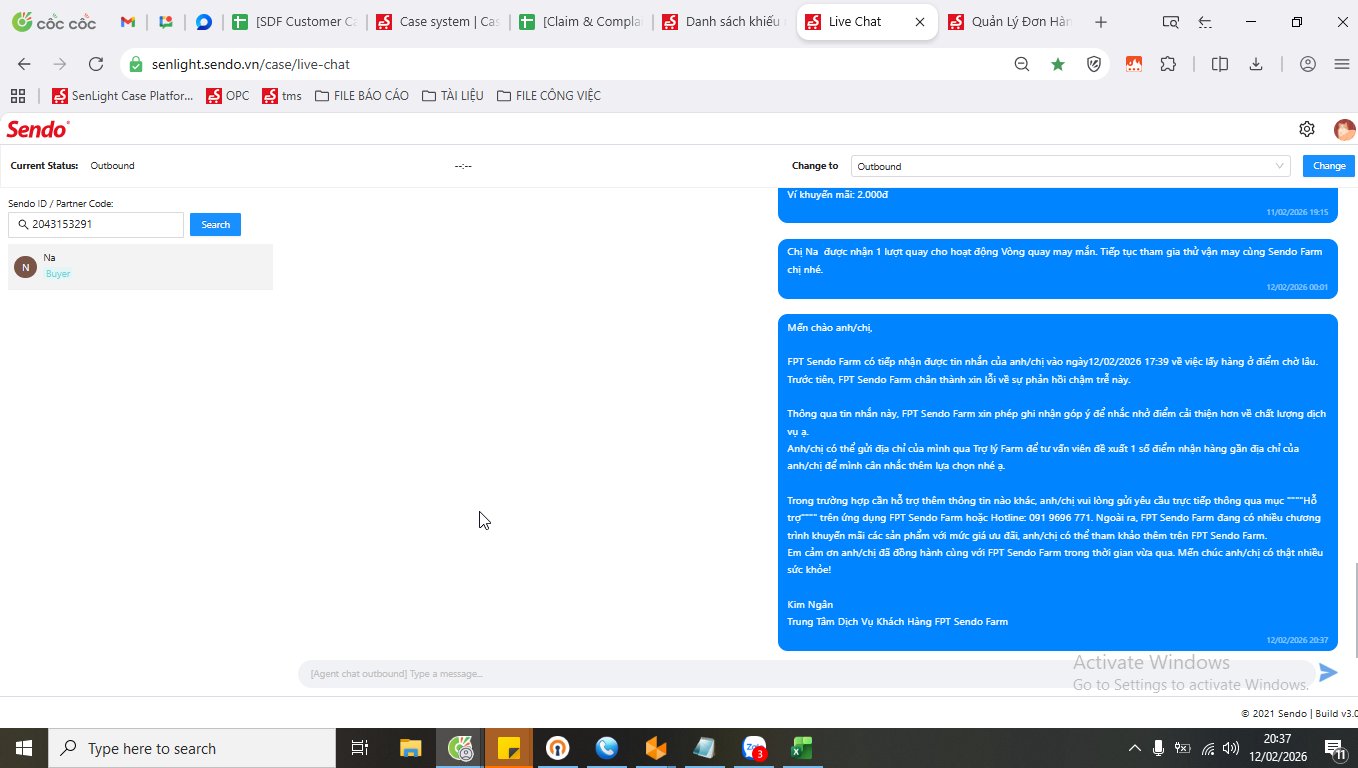Reload the Live Chat page
The image size is (1358, 768).
pos(96,64)
